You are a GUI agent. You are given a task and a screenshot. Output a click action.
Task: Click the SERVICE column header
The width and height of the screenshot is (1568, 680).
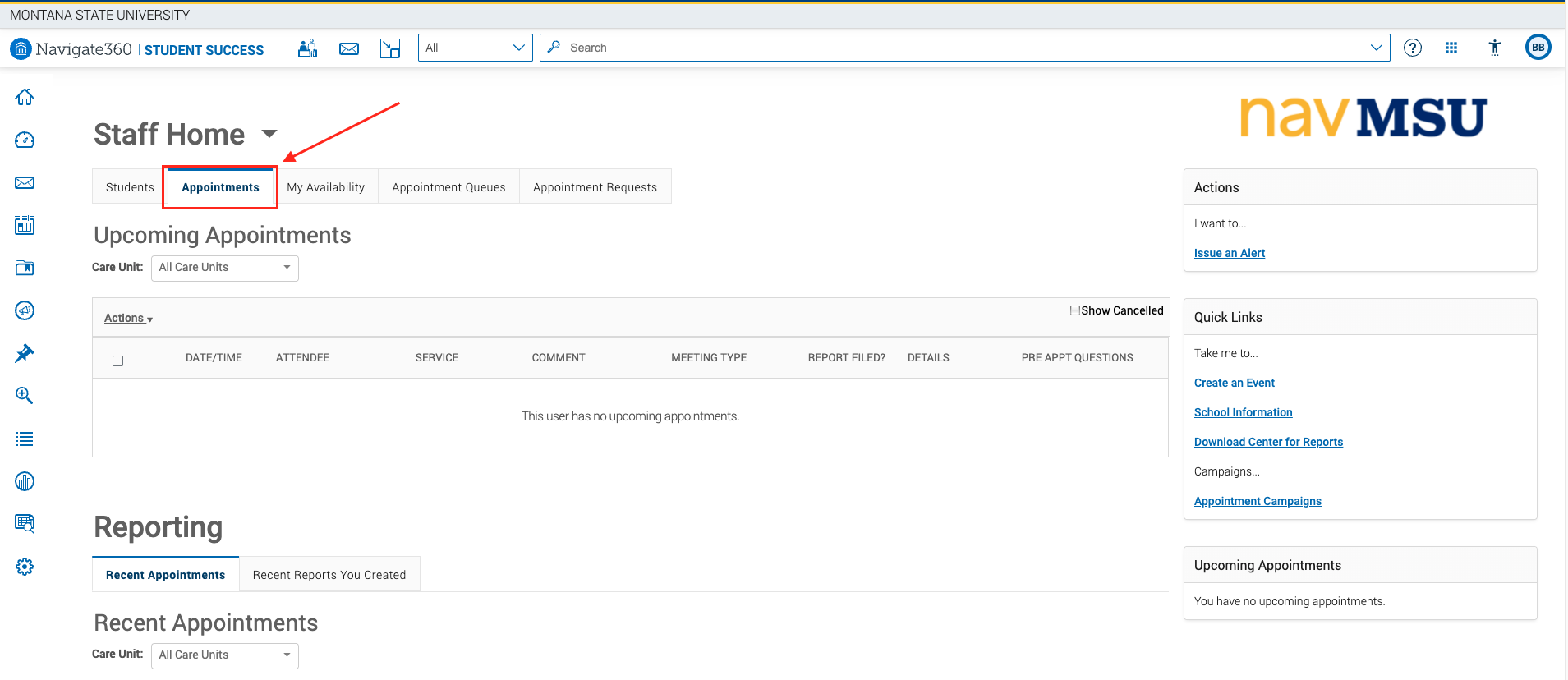coord(437,358)
